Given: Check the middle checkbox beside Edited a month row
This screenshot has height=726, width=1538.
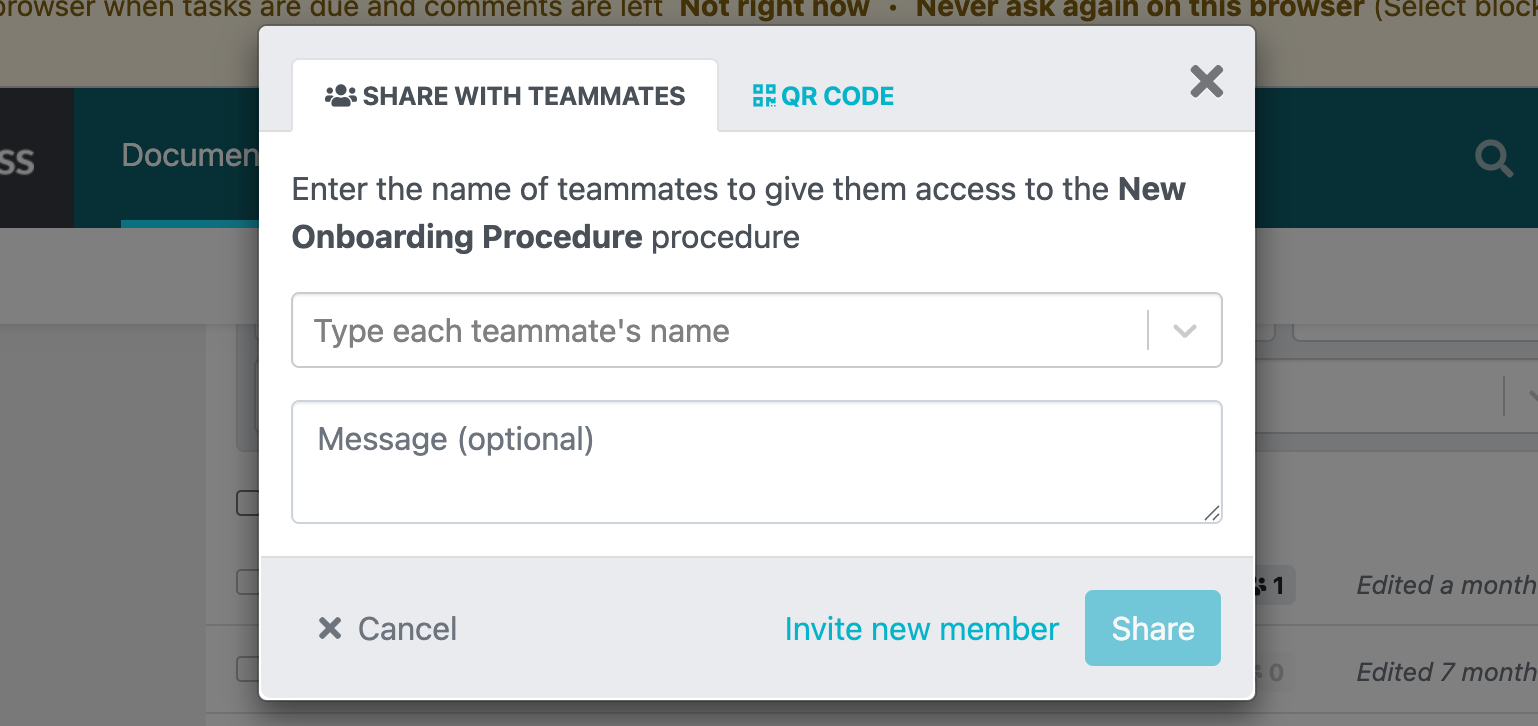Looking at the screenshot, I should pos(248,581).
